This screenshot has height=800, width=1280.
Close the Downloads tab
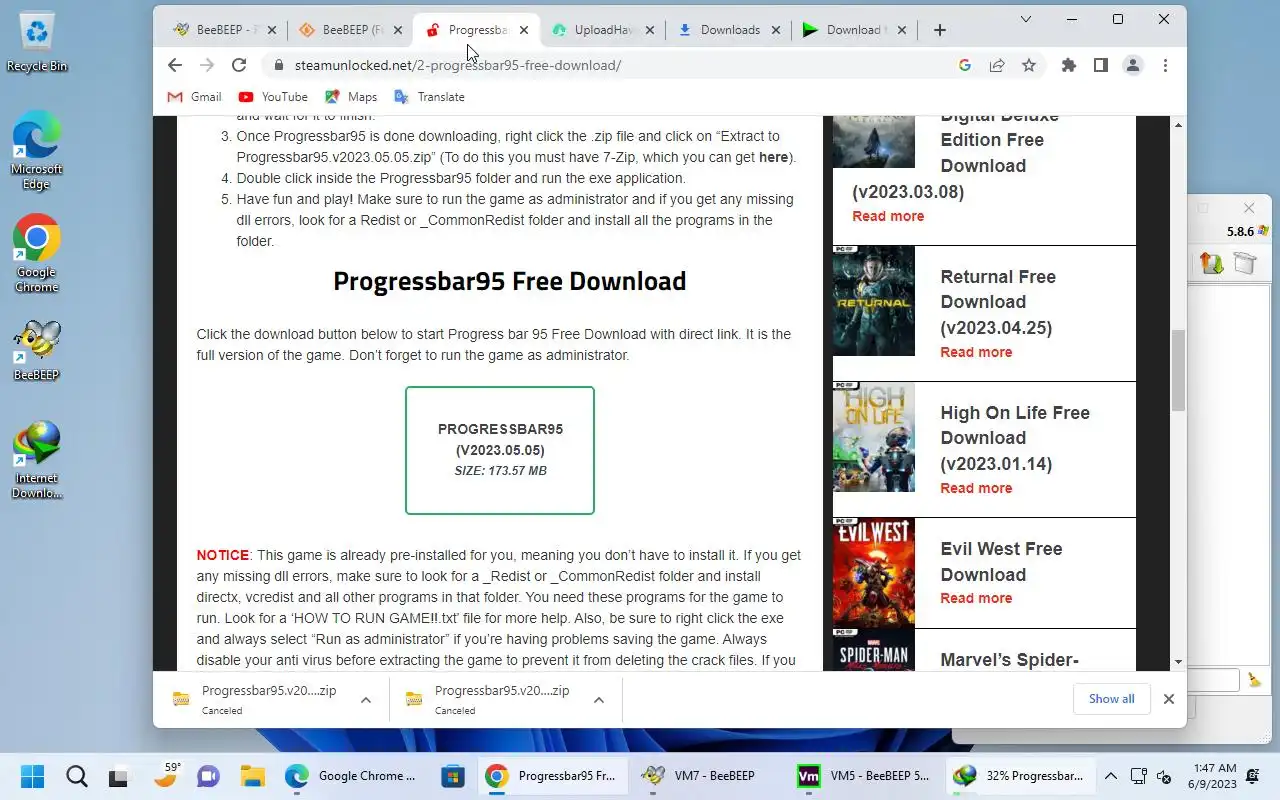(x=776, y=30)
